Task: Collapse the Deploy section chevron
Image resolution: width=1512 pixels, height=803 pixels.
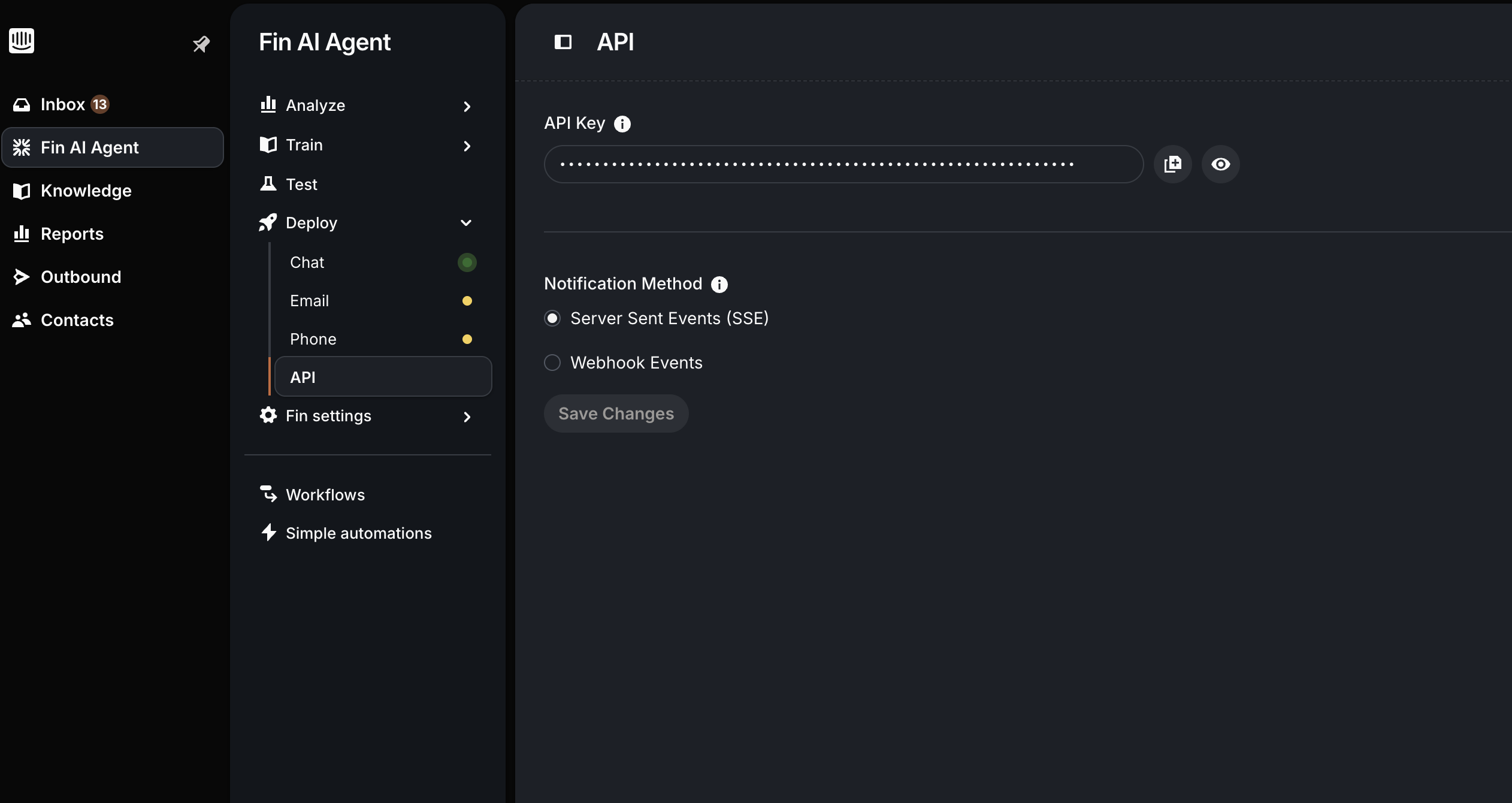Action: 466,223
